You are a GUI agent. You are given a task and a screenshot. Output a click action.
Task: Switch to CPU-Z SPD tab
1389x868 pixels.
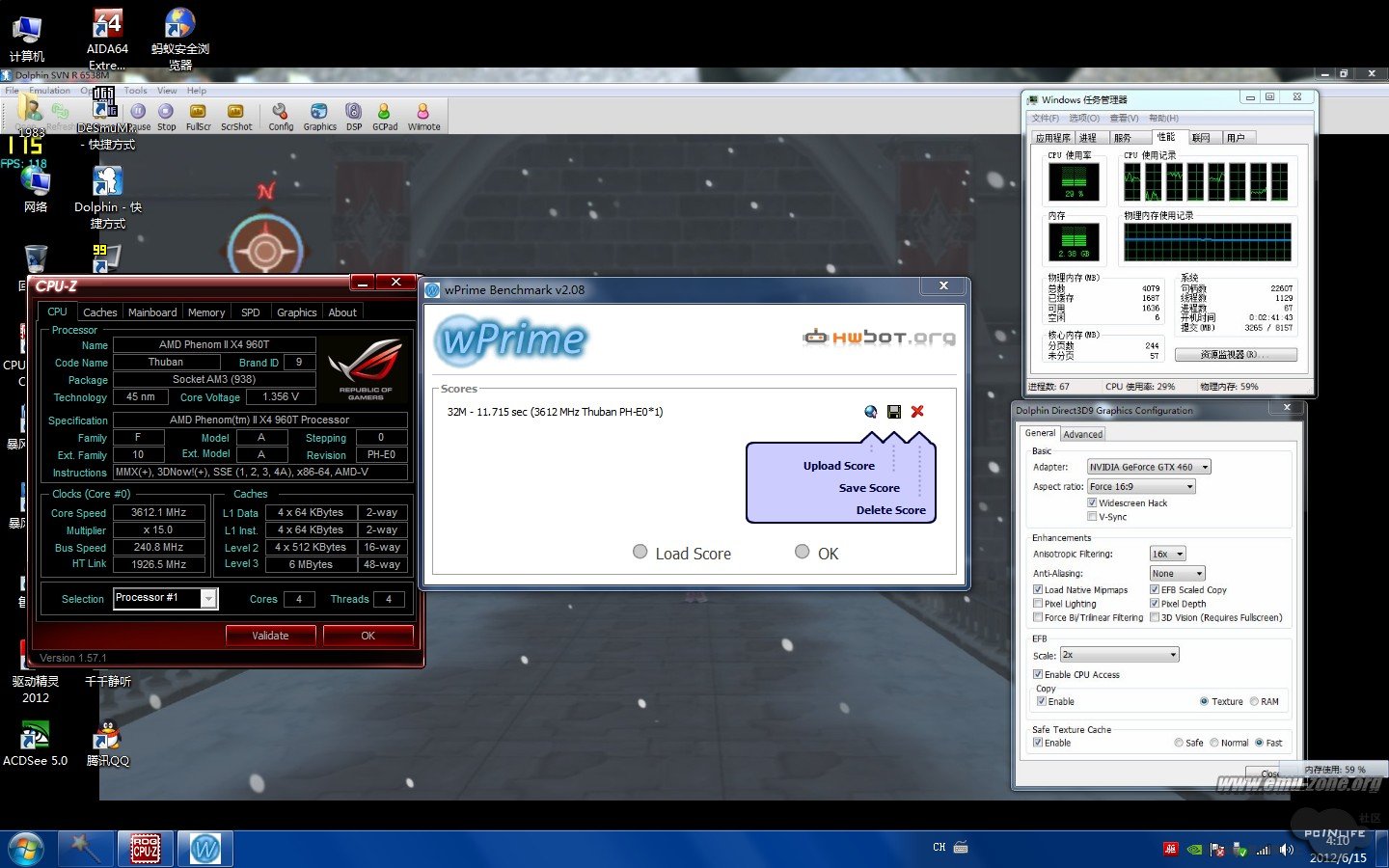pyautogui.click(x=251, y=312)
